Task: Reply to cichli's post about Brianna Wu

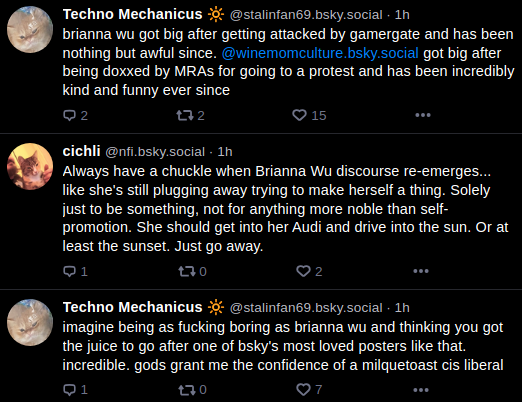Action: tap(75, 271)
